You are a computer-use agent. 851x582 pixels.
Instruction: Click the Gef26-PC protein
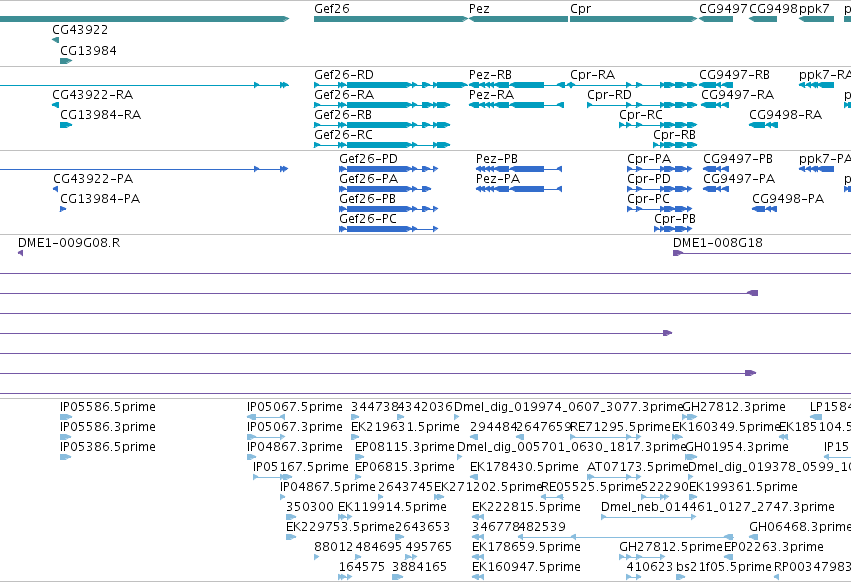[x=389, y=229]
